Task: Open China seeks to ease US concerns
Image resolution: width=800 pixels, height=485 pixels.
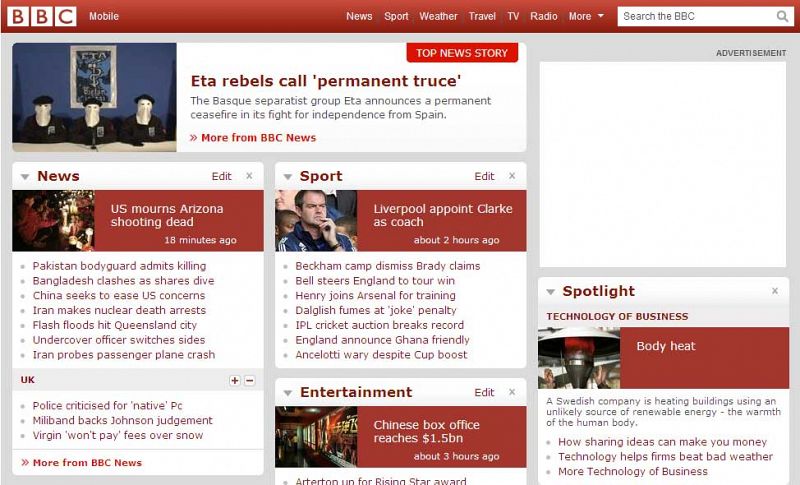Action: point(119,296)
